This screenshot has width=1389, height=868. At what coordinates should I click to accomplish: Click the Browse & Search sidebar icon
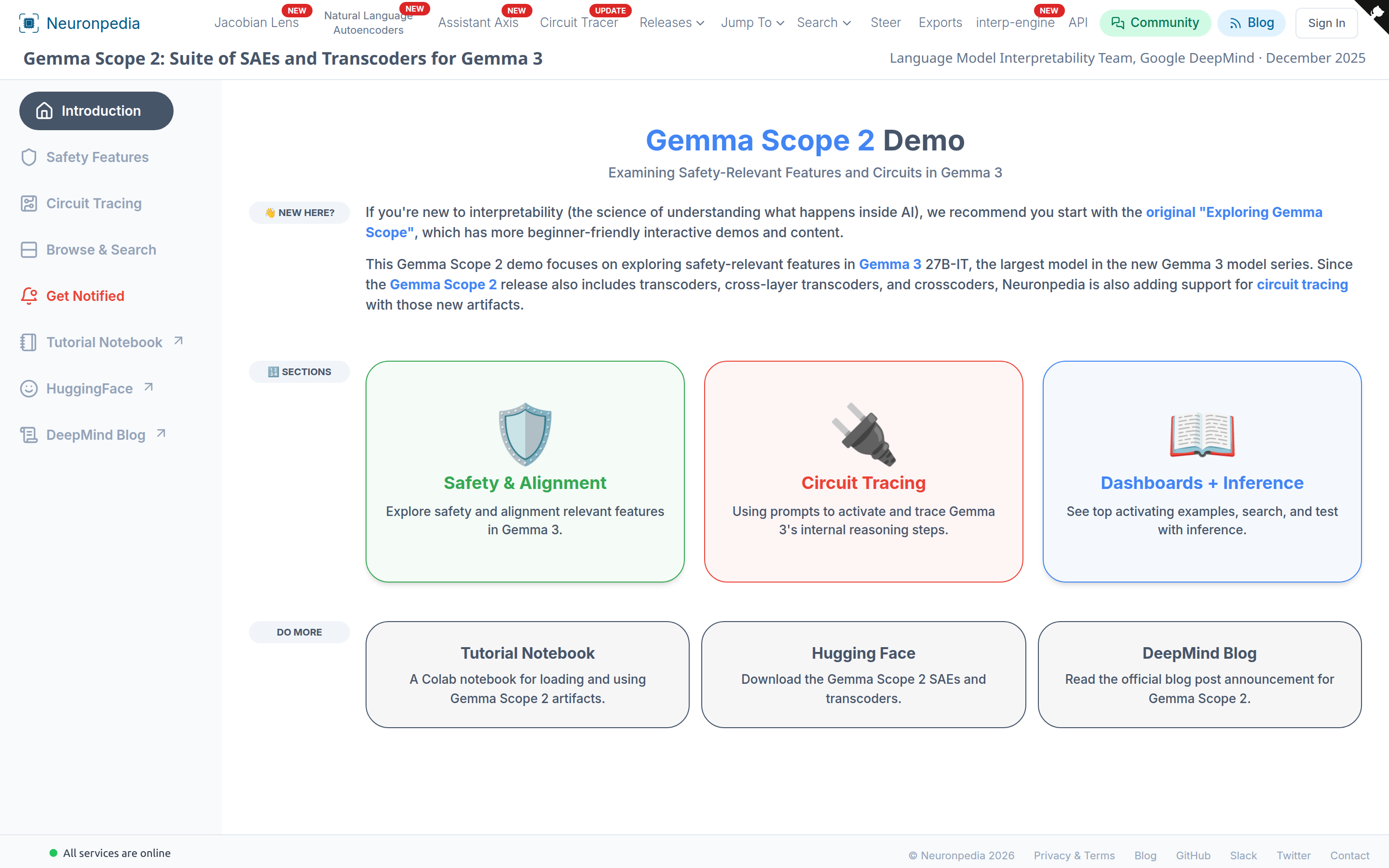click(29, 250)
